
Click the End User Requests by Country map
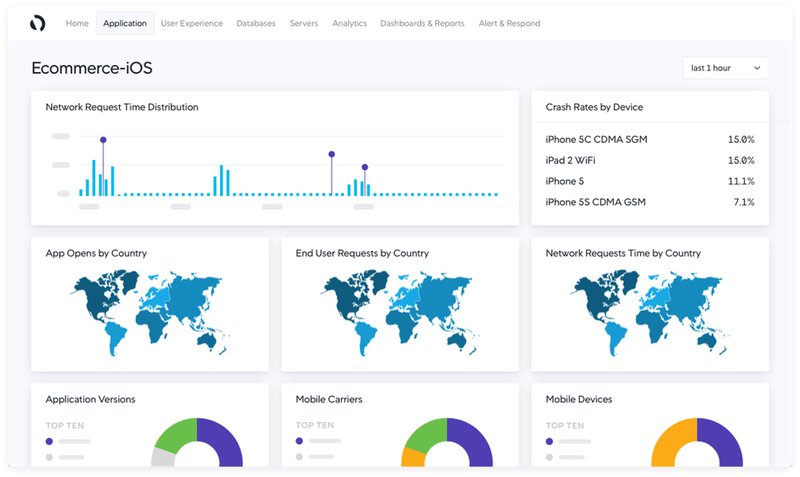pyautogui.click(x=400, y=310)
